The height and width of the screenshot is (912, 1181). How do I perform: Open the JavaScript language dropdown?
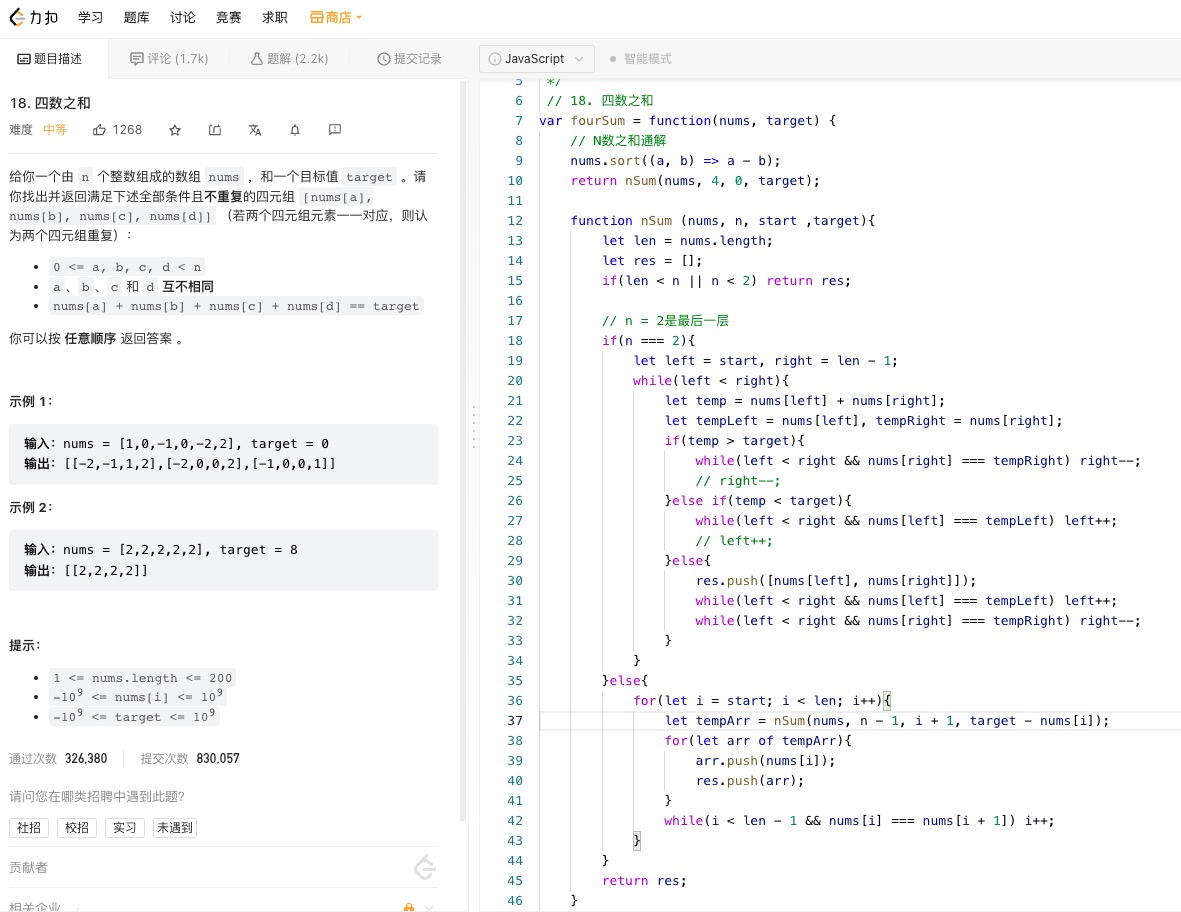(x=536, y=59)
